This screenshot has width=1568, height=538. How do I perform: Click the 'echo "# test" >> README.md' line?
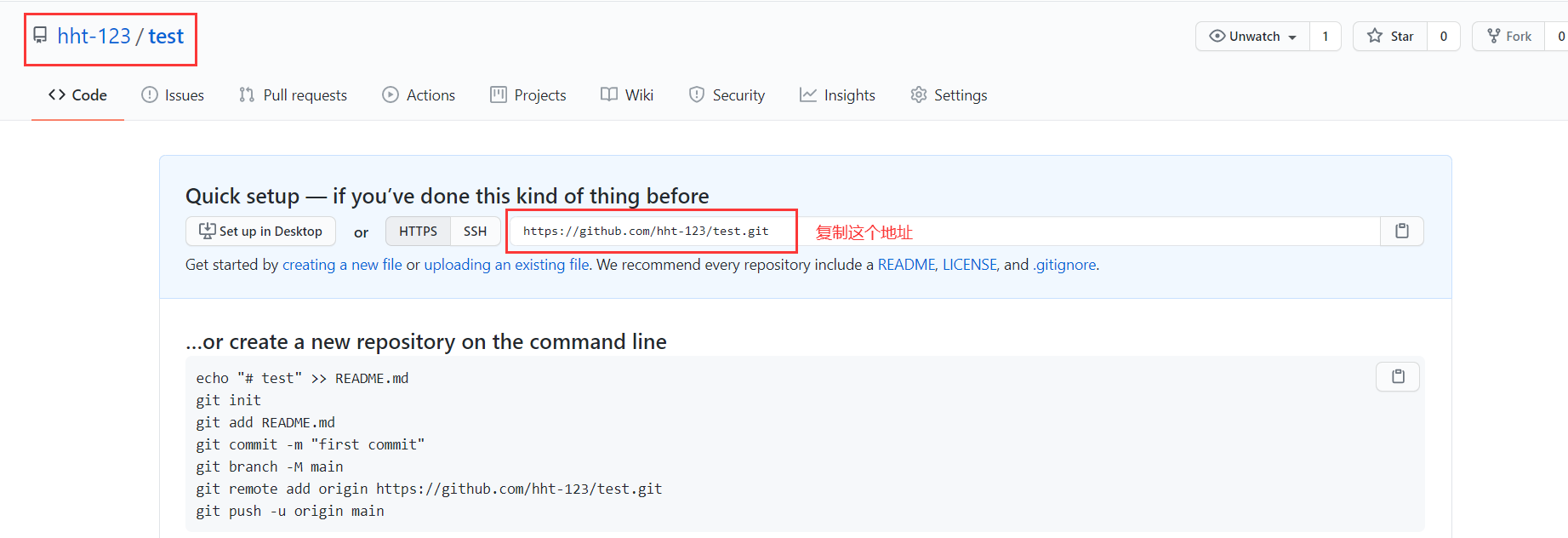point(302,378)
